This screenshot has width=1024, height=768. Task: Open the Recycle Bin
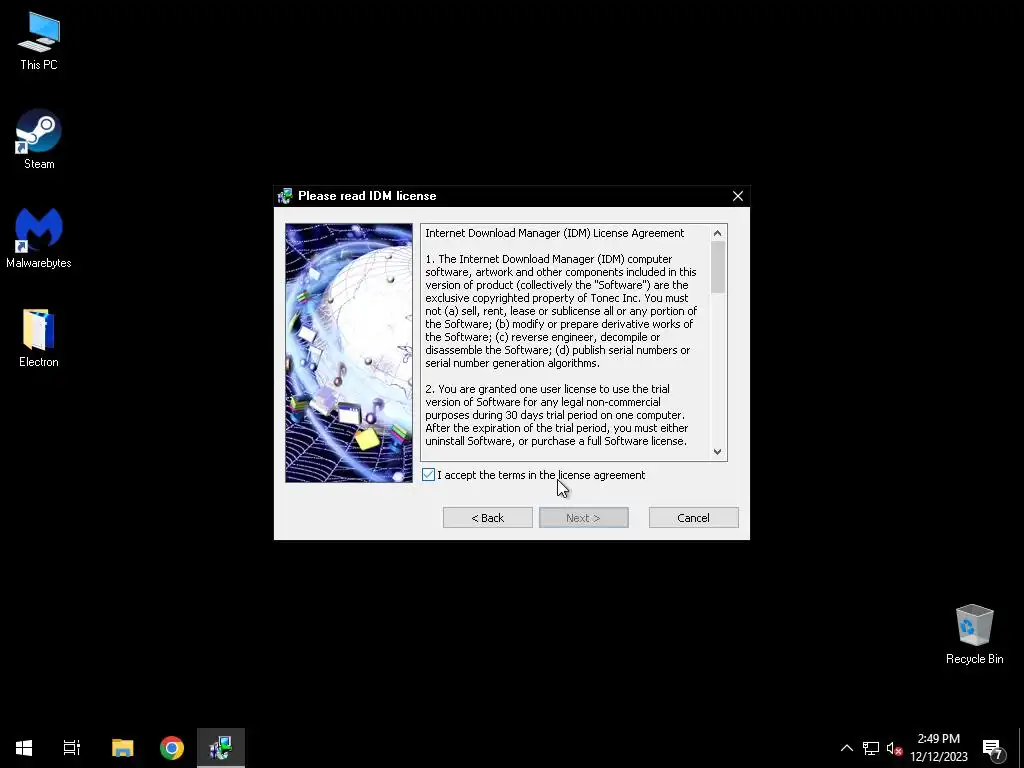coord(974,634)
